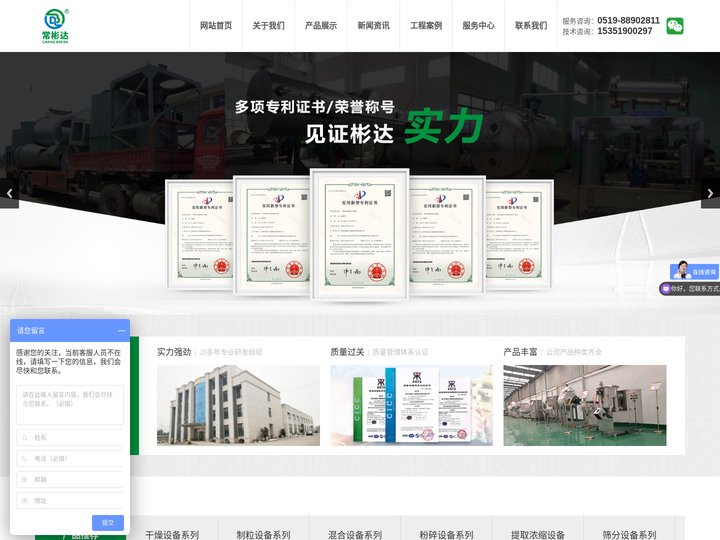Click the 电话 (必填) phone field
The height and width of the screenshot is (540, 720).
[x=70, y=458]
